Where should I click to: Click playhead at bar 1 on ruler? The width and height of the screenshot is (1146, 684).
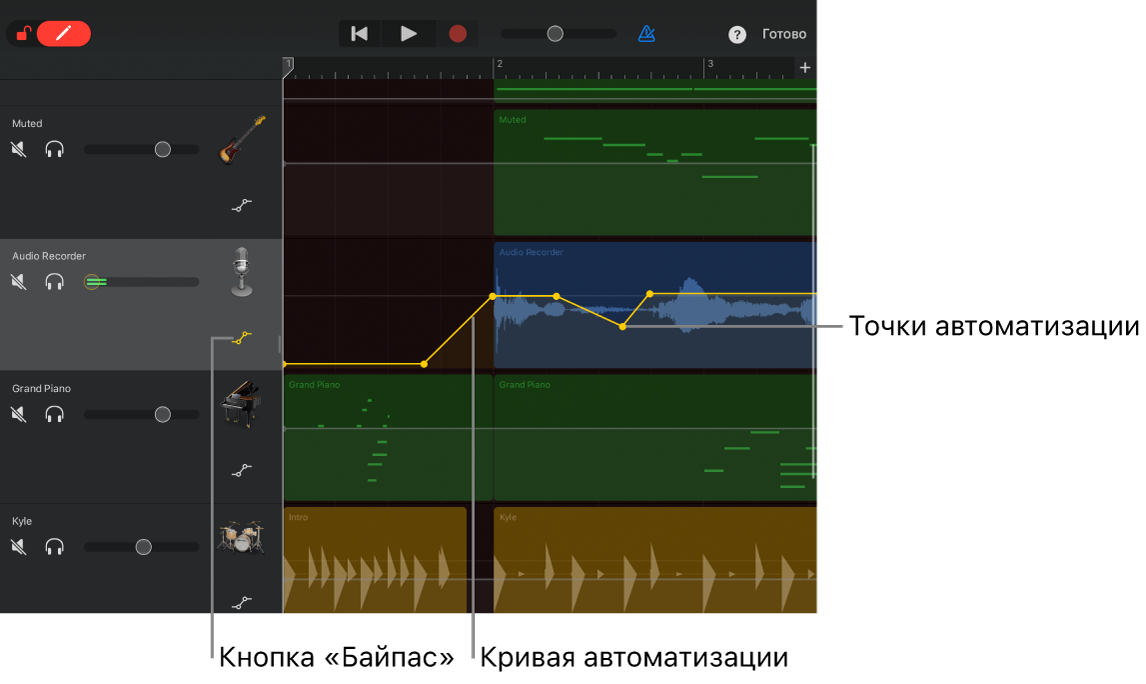click(289, 66)
